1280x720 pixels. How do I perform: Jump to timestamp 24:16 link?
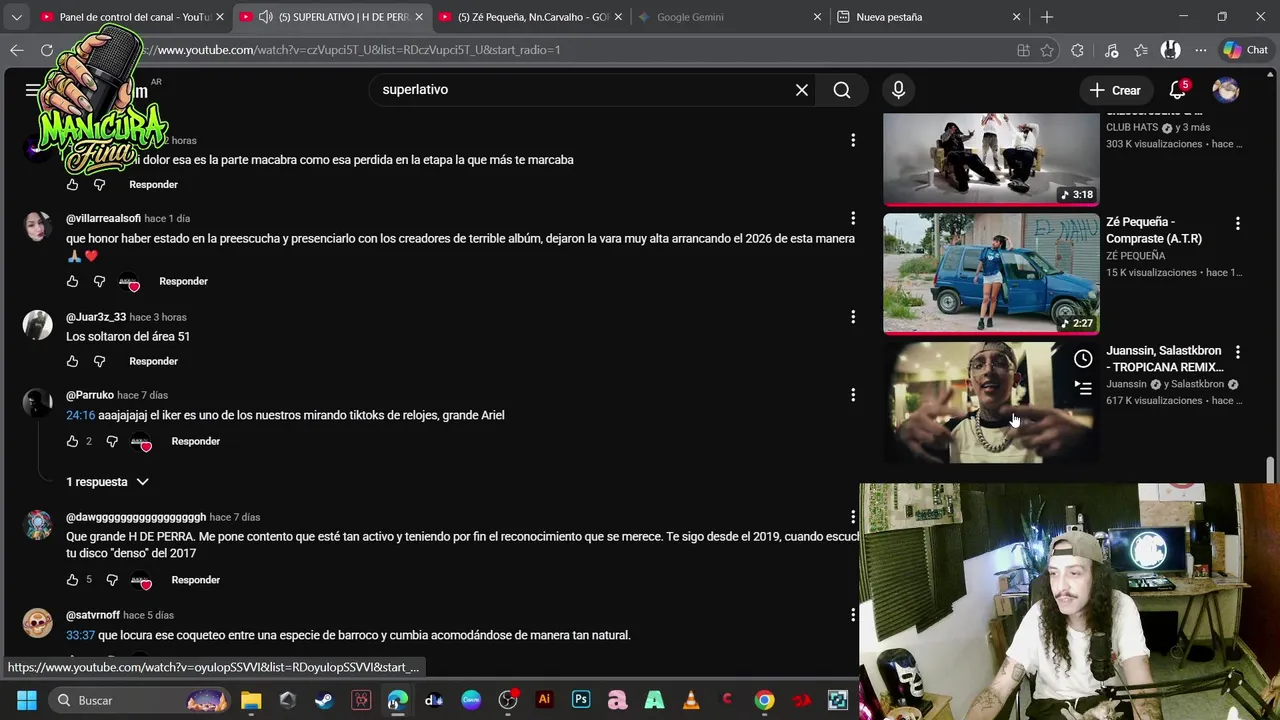click(80, 415)
